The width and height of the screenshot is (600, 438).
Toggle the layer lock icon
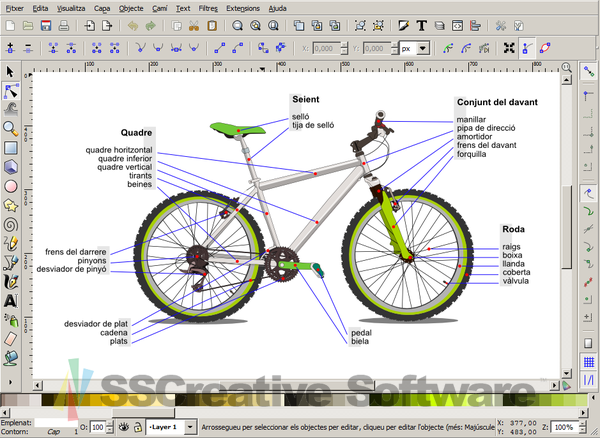click(138, 427)
